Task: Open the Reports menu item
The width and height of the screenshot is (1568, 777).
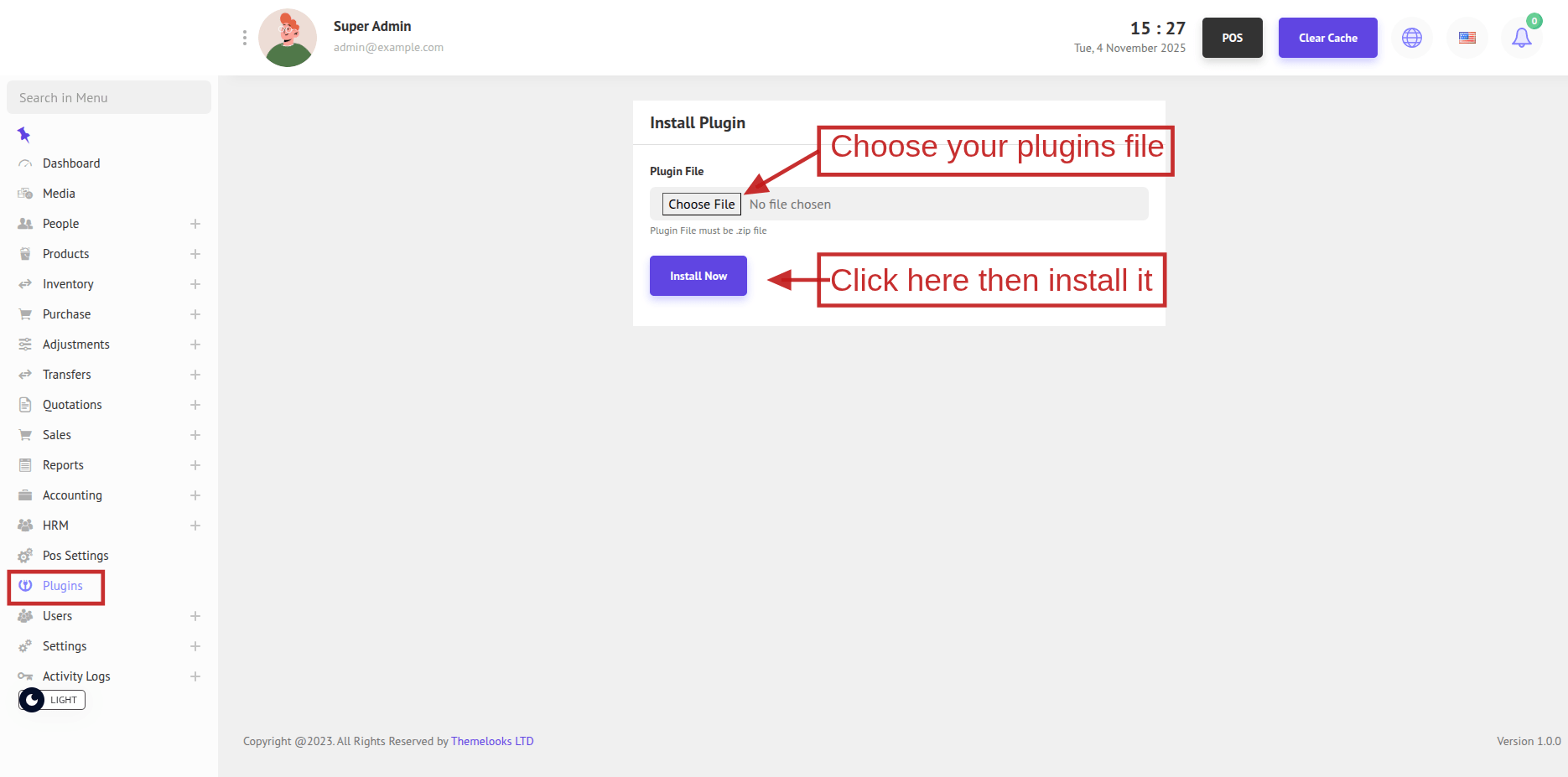Action: point(63,465)
